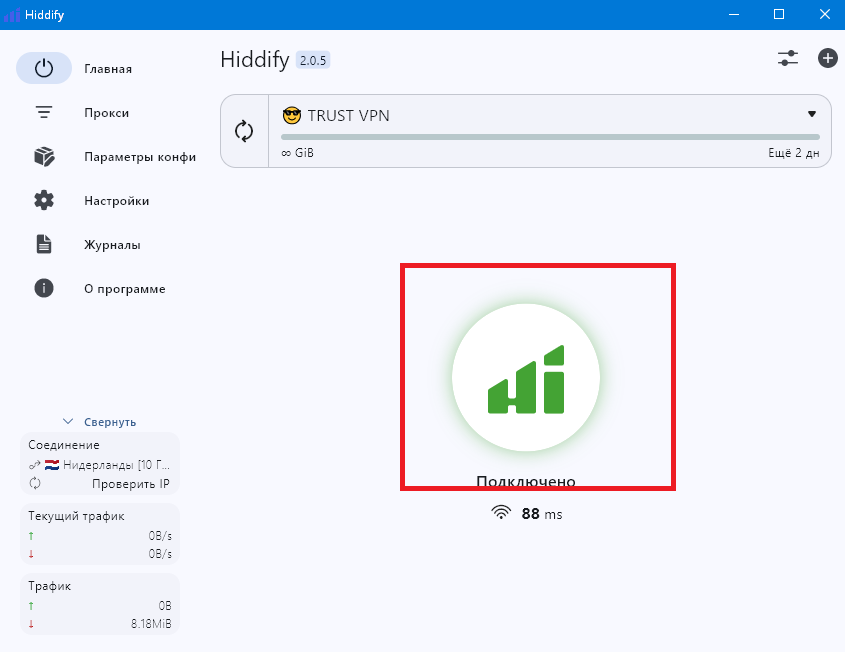Open Параметры конфигурации box icon
This screenshot has height=652, width=845.
pos(44,157)
